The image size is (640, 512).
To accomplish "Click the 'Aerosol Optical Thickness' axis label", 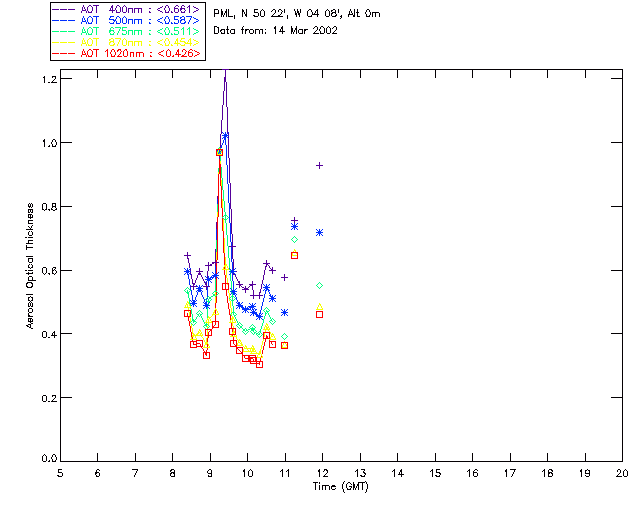I will [30, 266].
